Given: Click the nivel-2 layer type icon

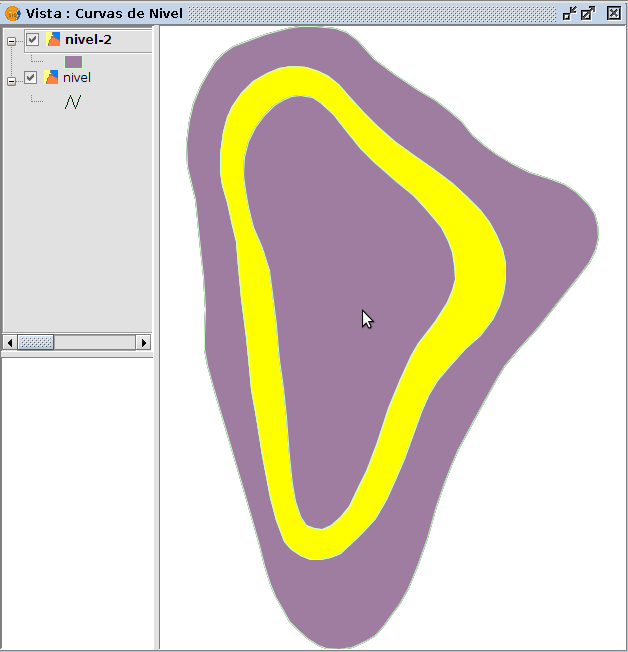Looking at the screenshot, I should click(54, 40).
